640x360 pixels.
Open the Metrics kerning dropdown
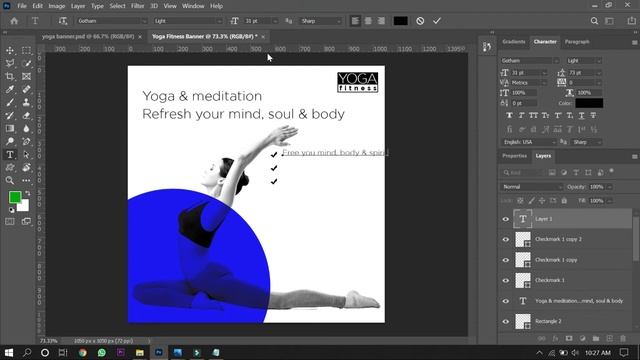[x=529, y=83]
